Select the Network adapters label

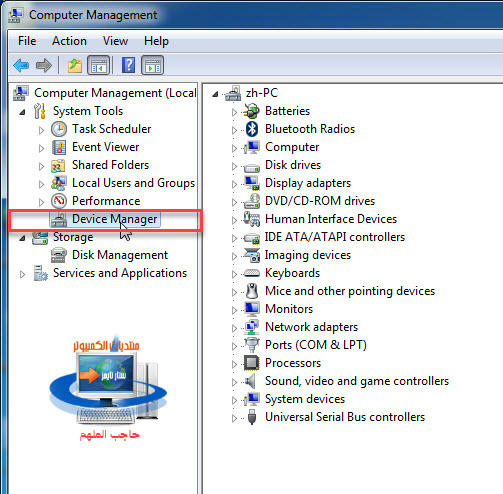point(311,327)
